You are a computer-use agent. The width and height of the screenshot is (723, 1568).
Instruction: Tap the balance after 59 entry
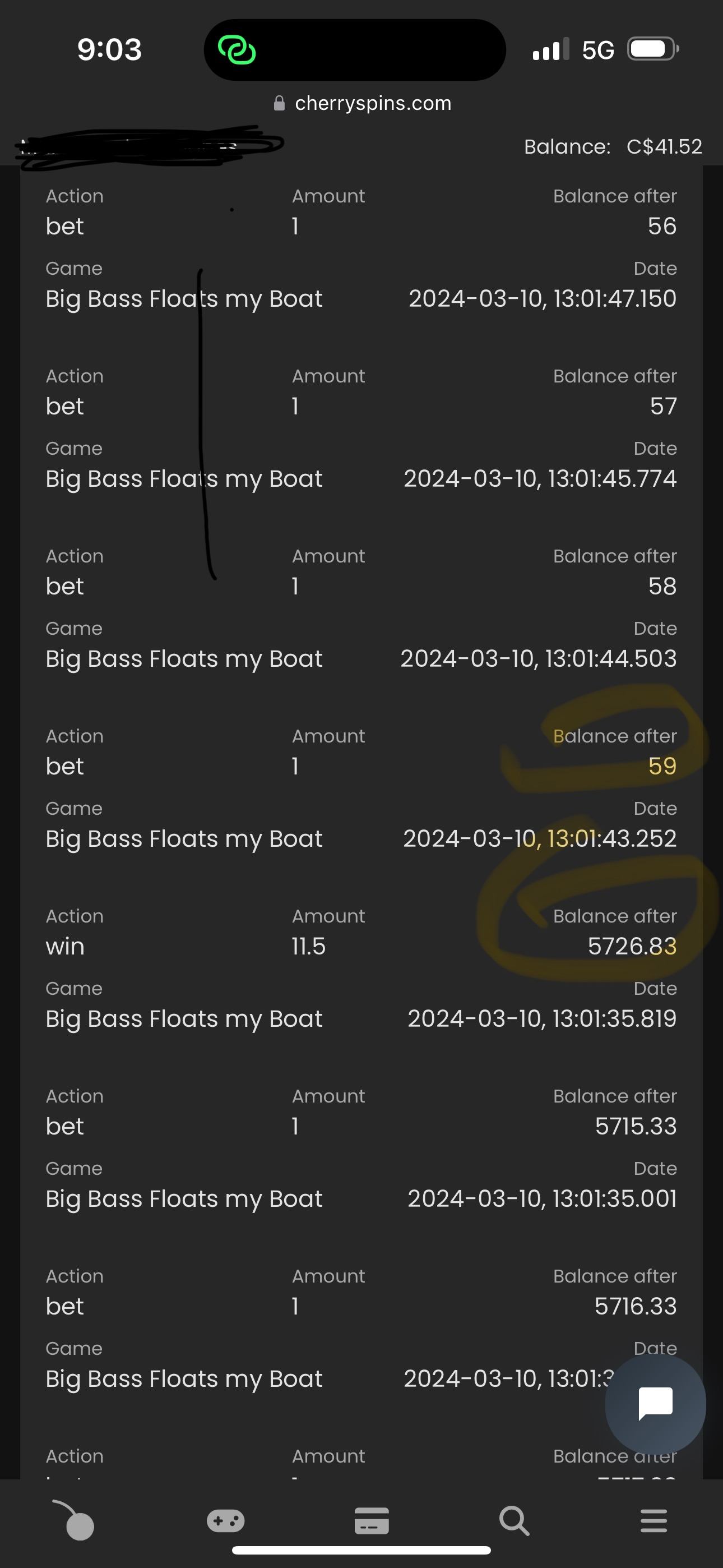[x=662, y=767]
